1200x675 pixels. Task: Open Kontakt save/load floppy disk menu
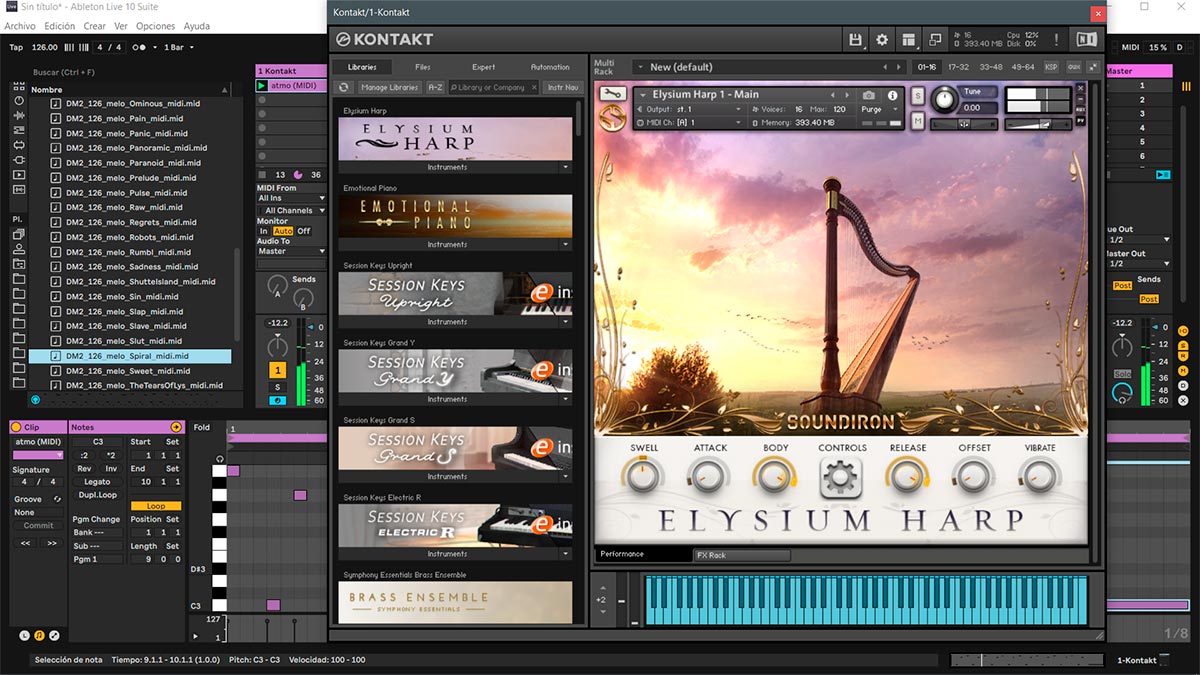click(x=855, y=40)
